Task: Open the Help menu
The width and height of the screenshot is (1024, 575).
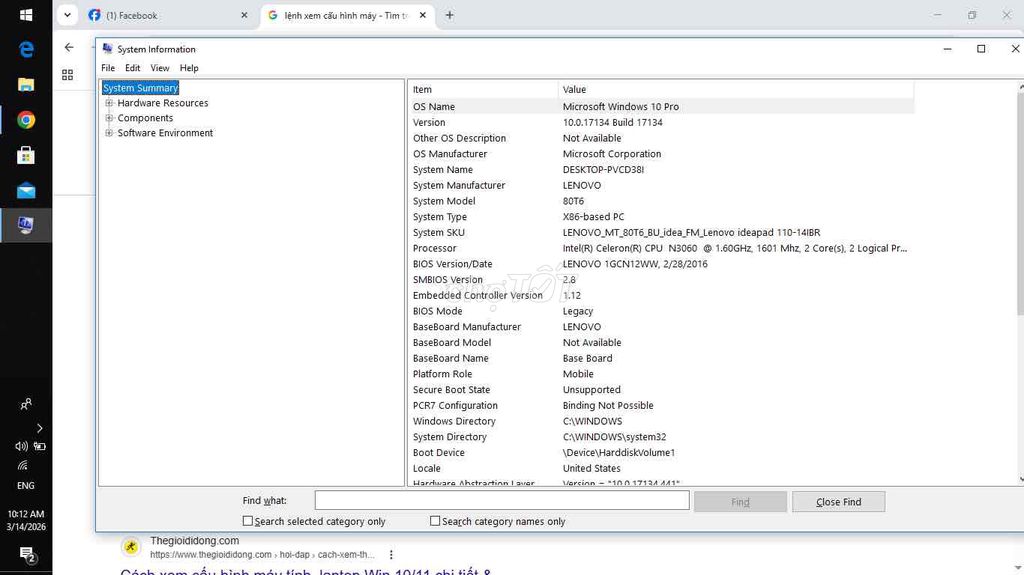Action: (189, 68)
